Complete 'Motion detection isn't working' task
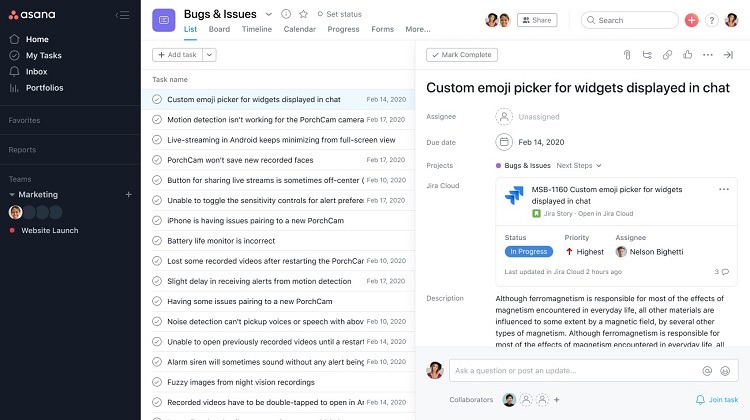This screenshot has width=750, height=420. pos(157,120)
